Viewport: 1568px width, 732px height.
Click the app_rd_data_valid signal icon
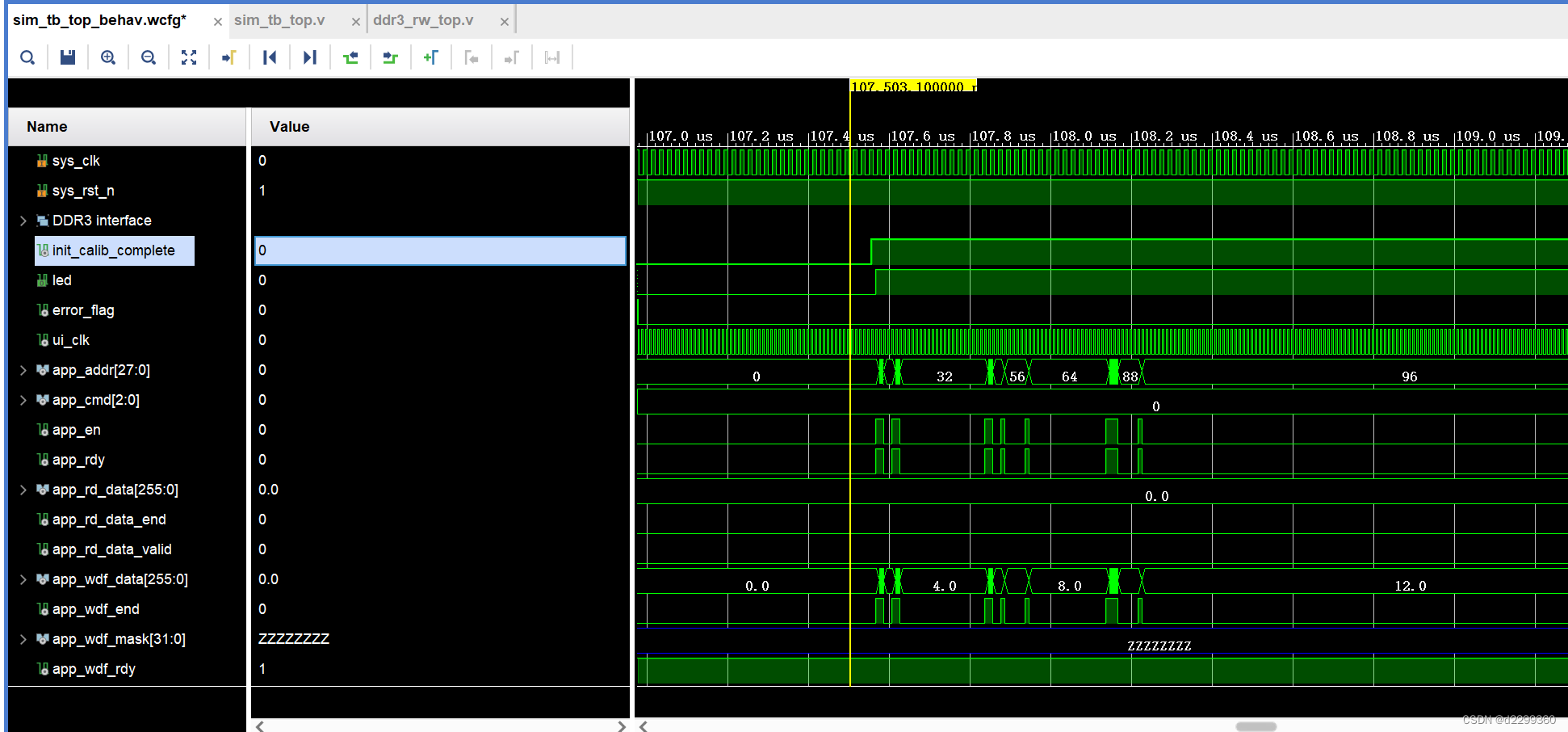coord(42,549)
